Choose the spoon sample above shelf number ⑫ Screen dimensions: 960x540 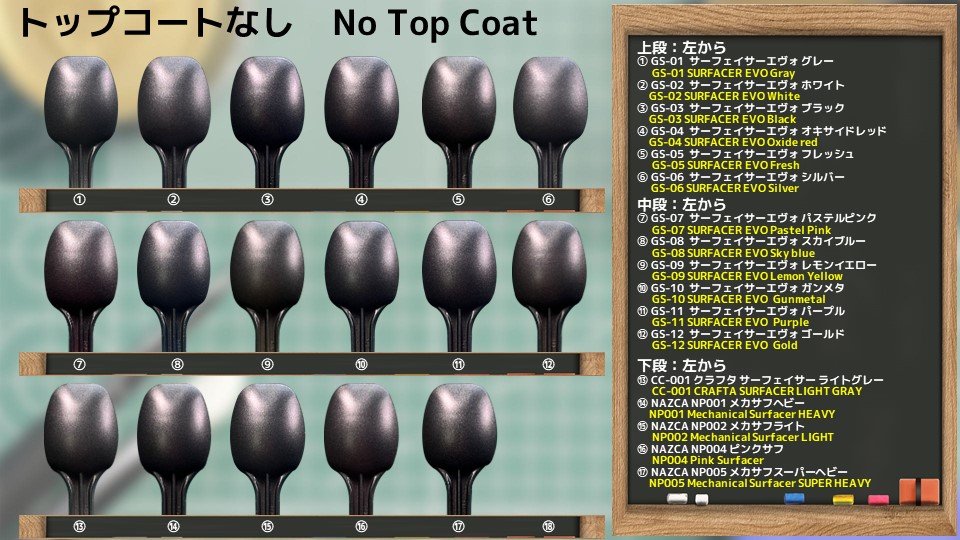pos(550,286)
